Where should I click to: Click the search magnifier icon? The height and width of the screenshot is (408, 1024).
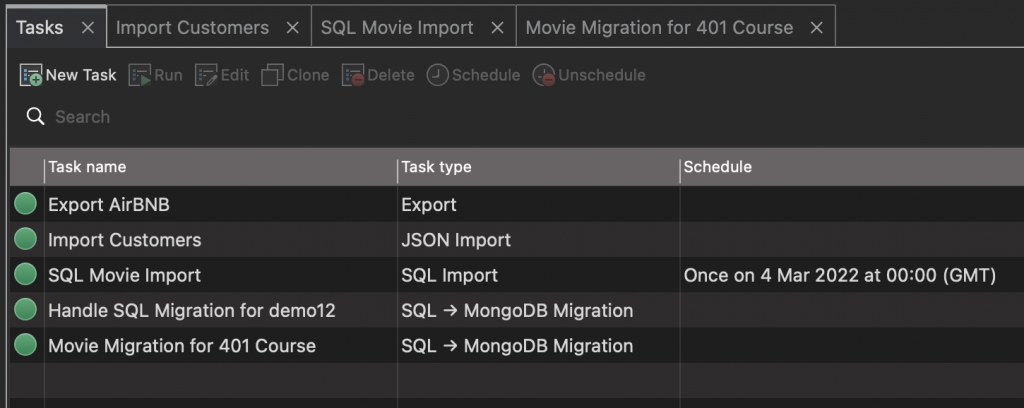pyautogui.click(x=35, y=117)
